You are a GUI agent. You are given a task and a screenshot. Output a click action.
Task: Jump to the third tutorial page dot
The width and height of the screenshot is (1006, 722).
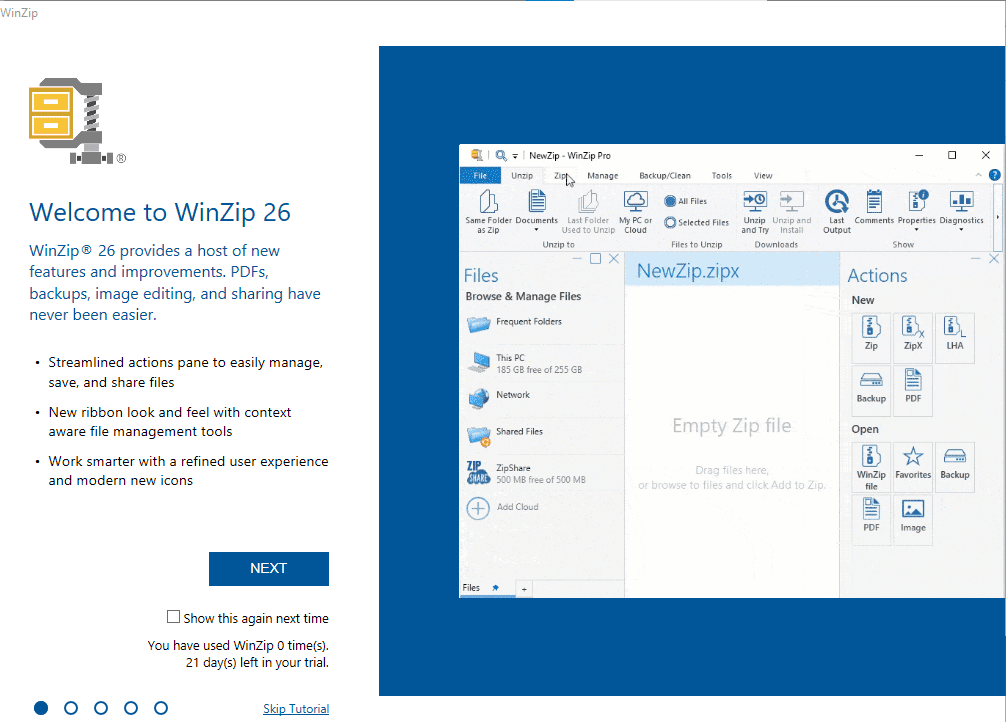tap(101, 708)
